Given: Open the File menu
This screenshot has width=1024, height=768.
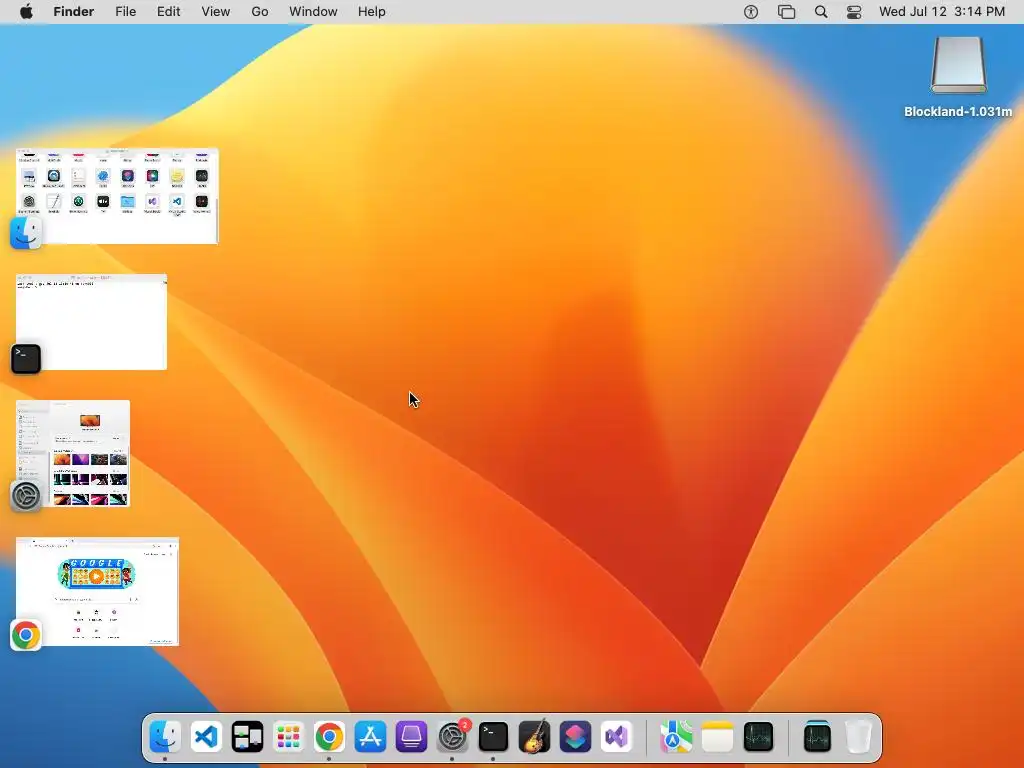Looking at the screenshot, I should (x=125, y=12).
